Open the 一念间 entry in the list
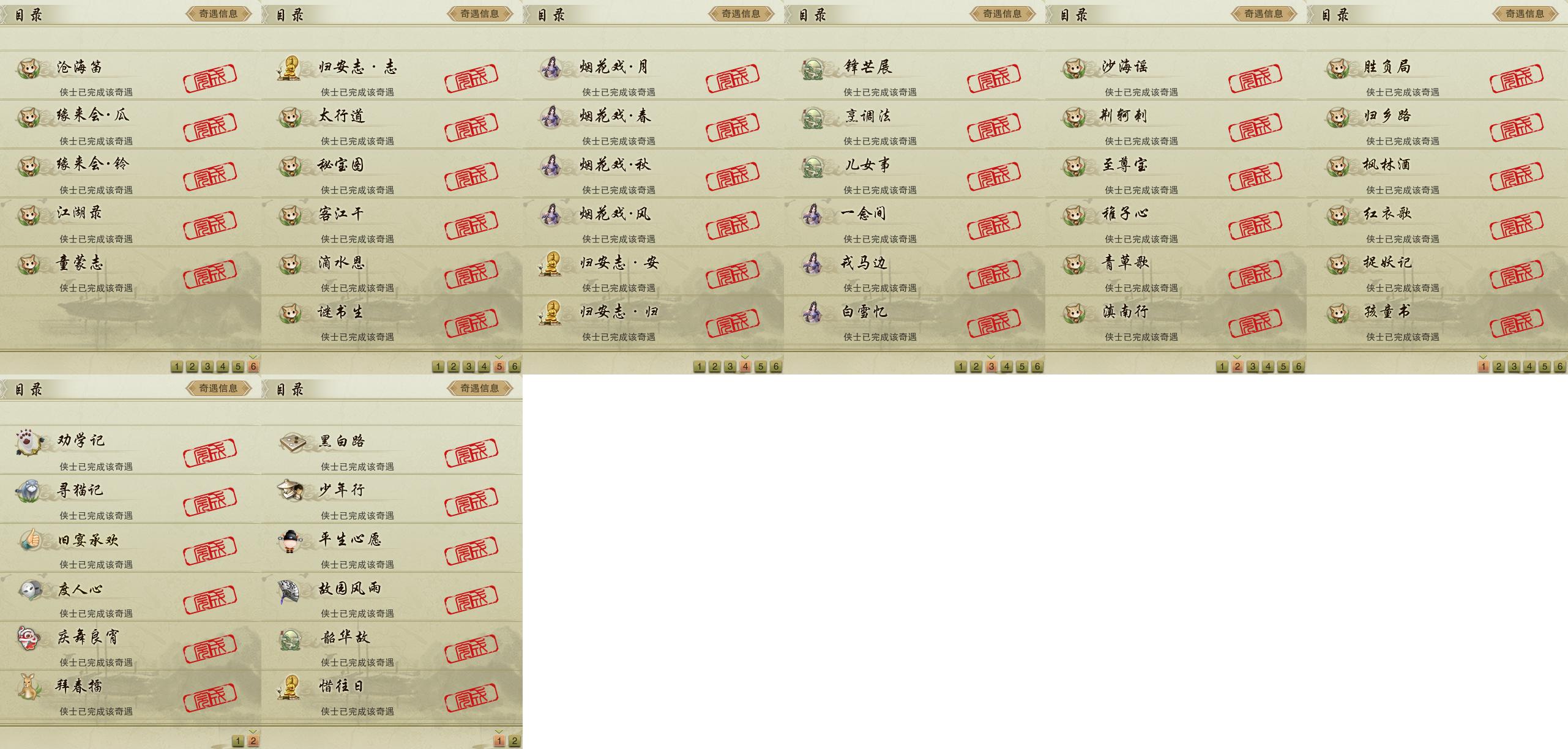This screenshot has height=749, width=1568. point(914,222)
